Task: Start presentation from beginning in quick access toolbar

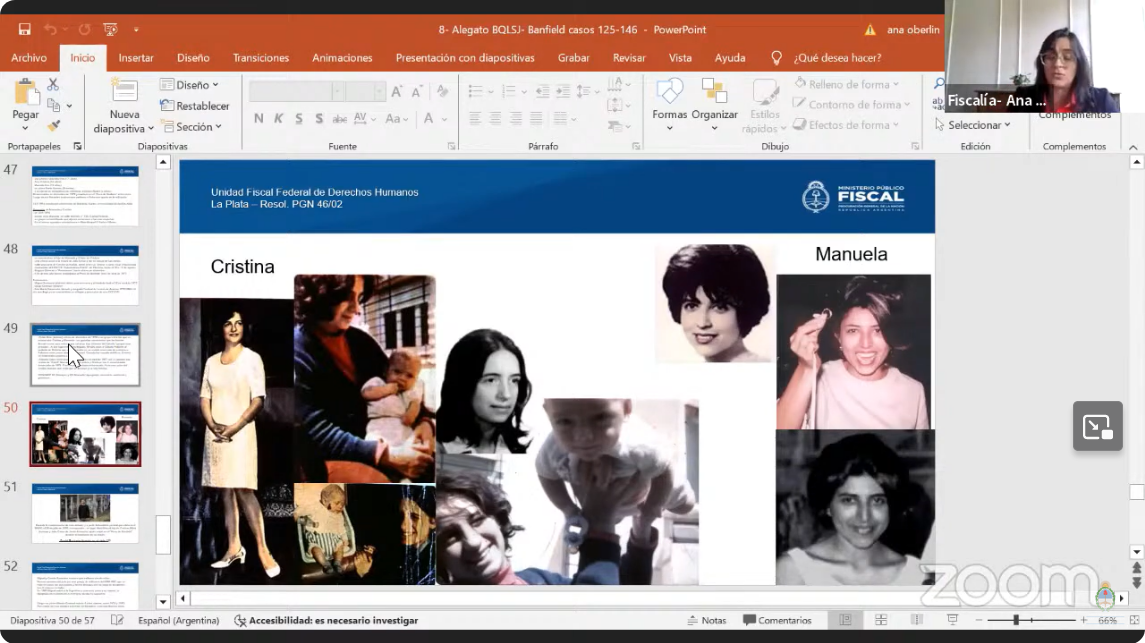Action: coord(110,30)
